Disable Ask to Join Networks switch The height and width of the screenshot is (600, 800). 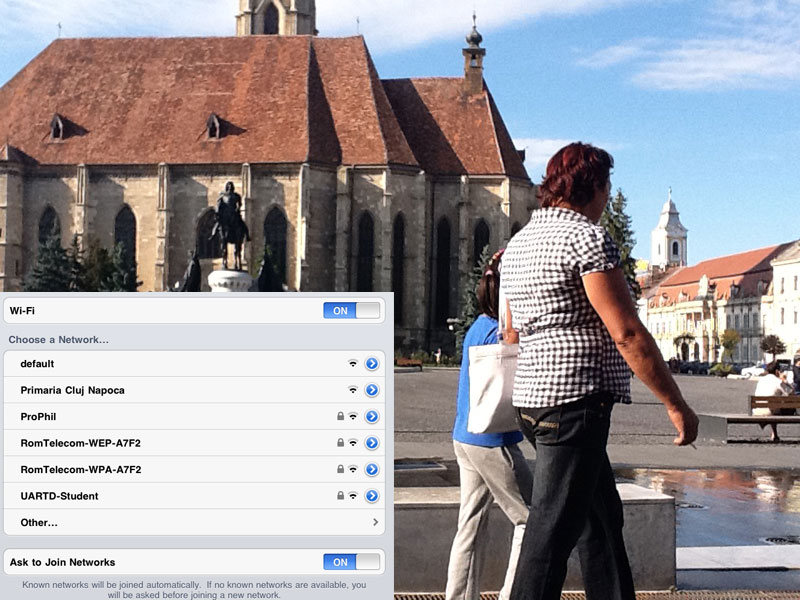tap(352, 562)
